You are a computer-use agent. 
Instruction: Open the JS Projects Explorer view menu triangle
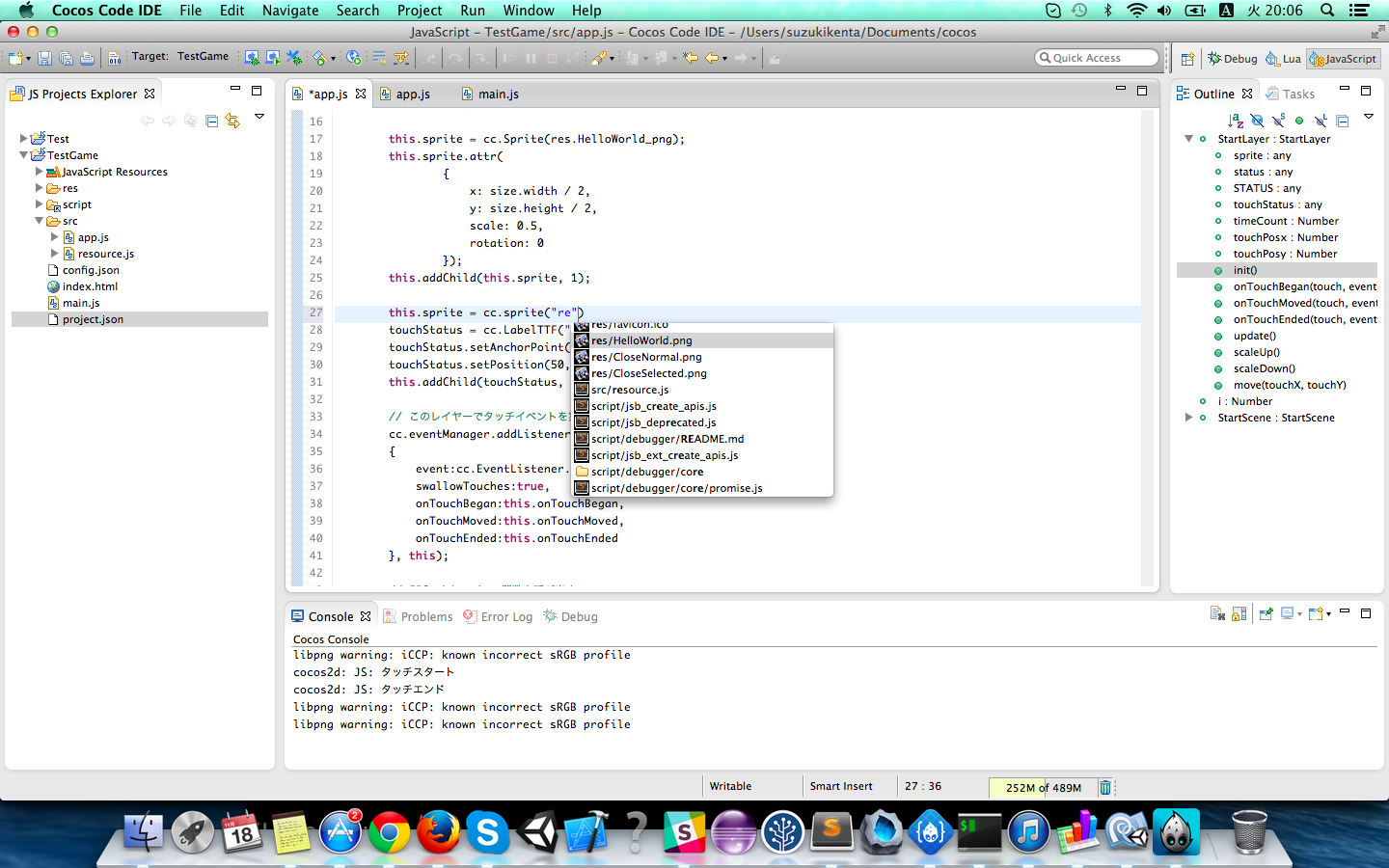point(259,117)
